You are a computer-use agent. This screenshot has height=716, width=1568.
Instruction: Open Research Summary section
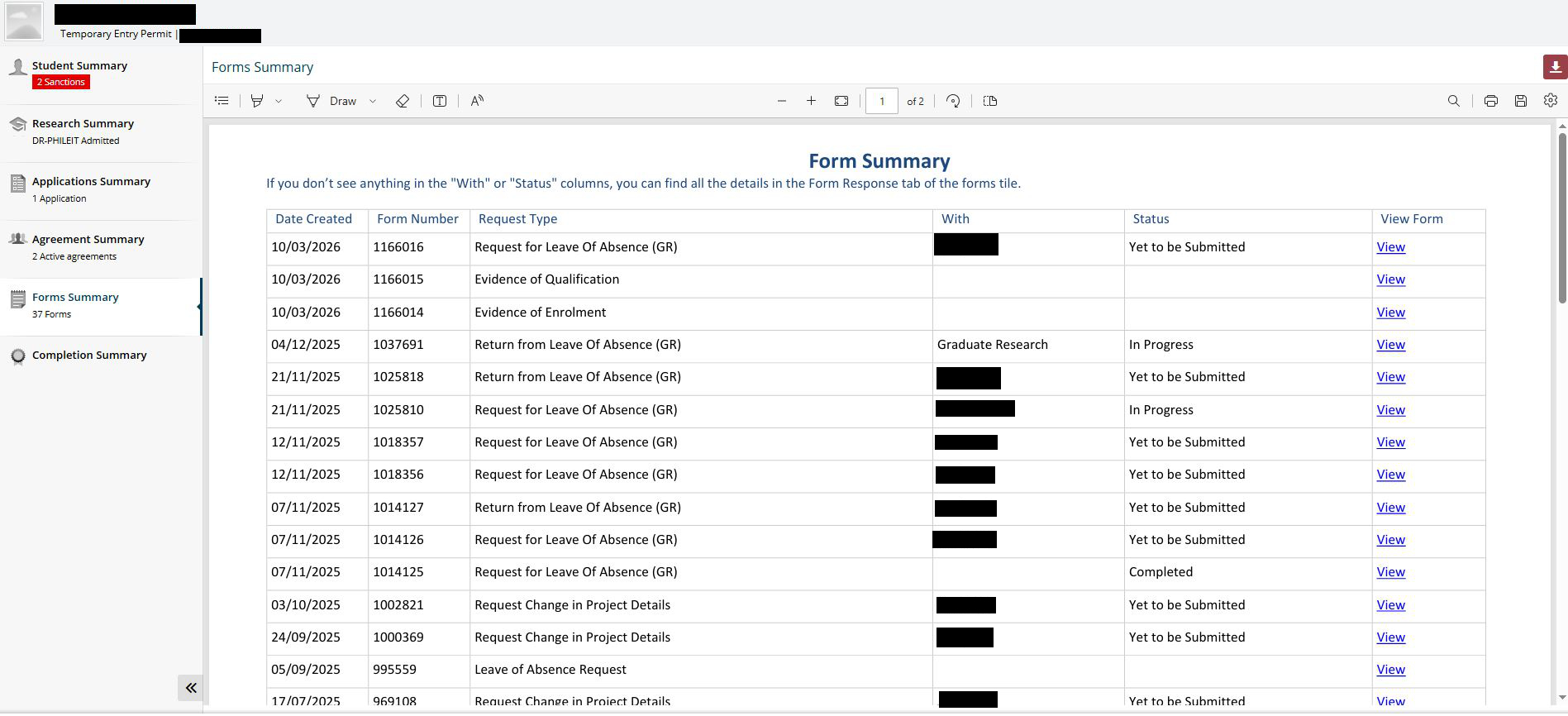pos(101,133)
